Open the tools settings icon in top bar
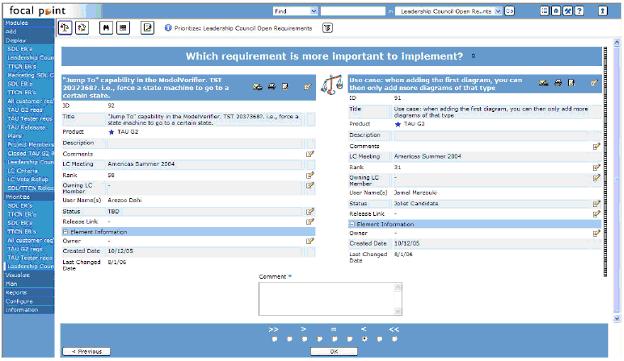The width and height of the screenshot is (624, 361). click(567, 11)
